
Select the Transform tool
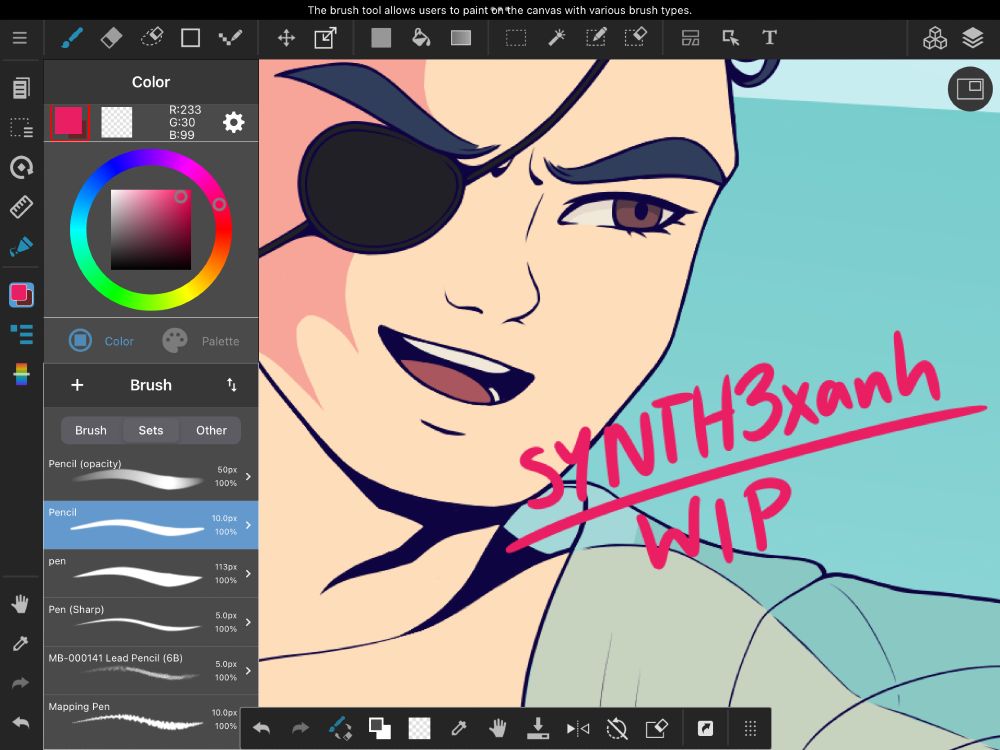(325, 38)
